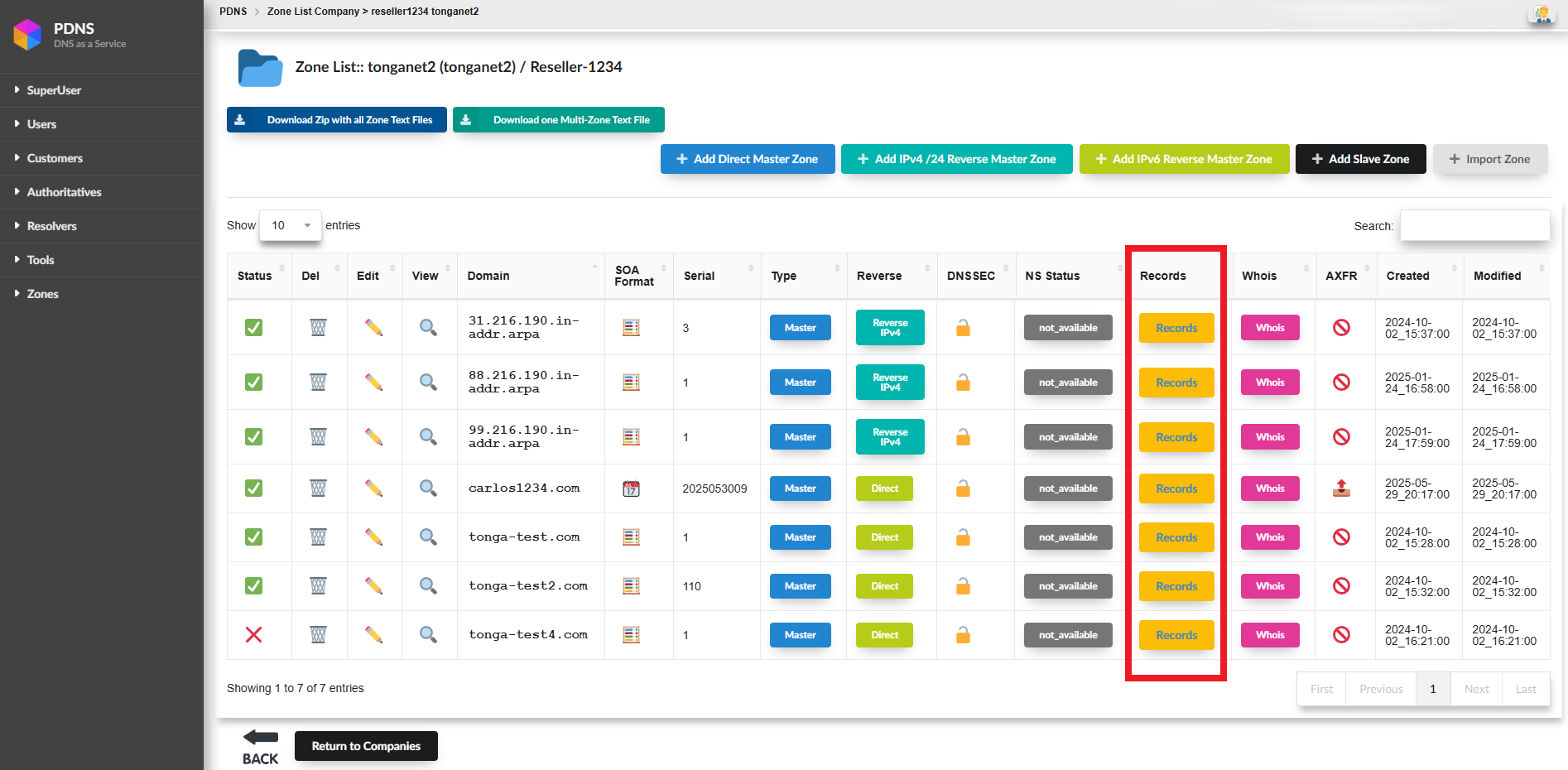The height and width of the screenshot is (770, 1568).
Task: Click user avatar icon in top-right corner
Action: [1542, 14]
